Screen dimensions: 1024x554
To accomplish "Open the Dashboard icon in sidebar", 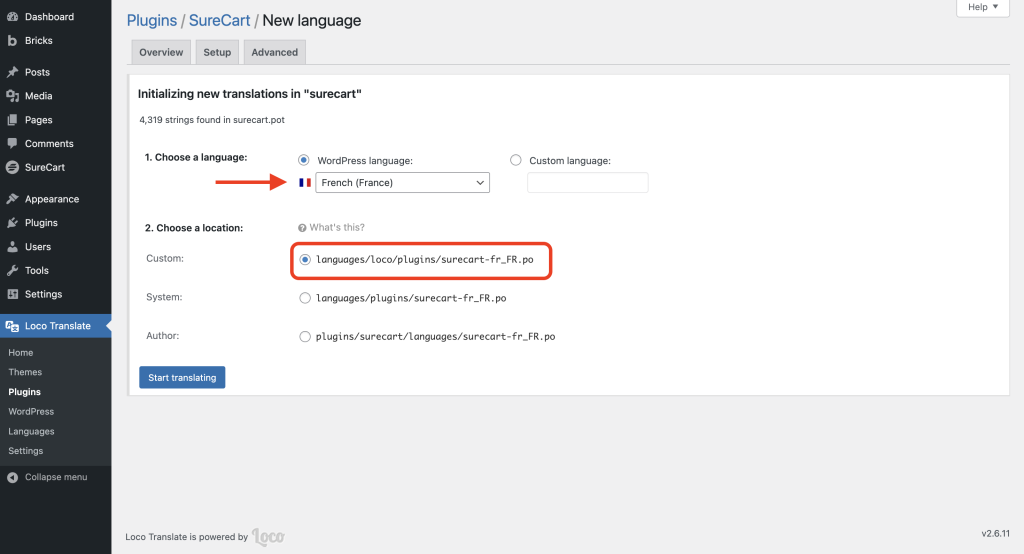I will (x=12, y=17).
